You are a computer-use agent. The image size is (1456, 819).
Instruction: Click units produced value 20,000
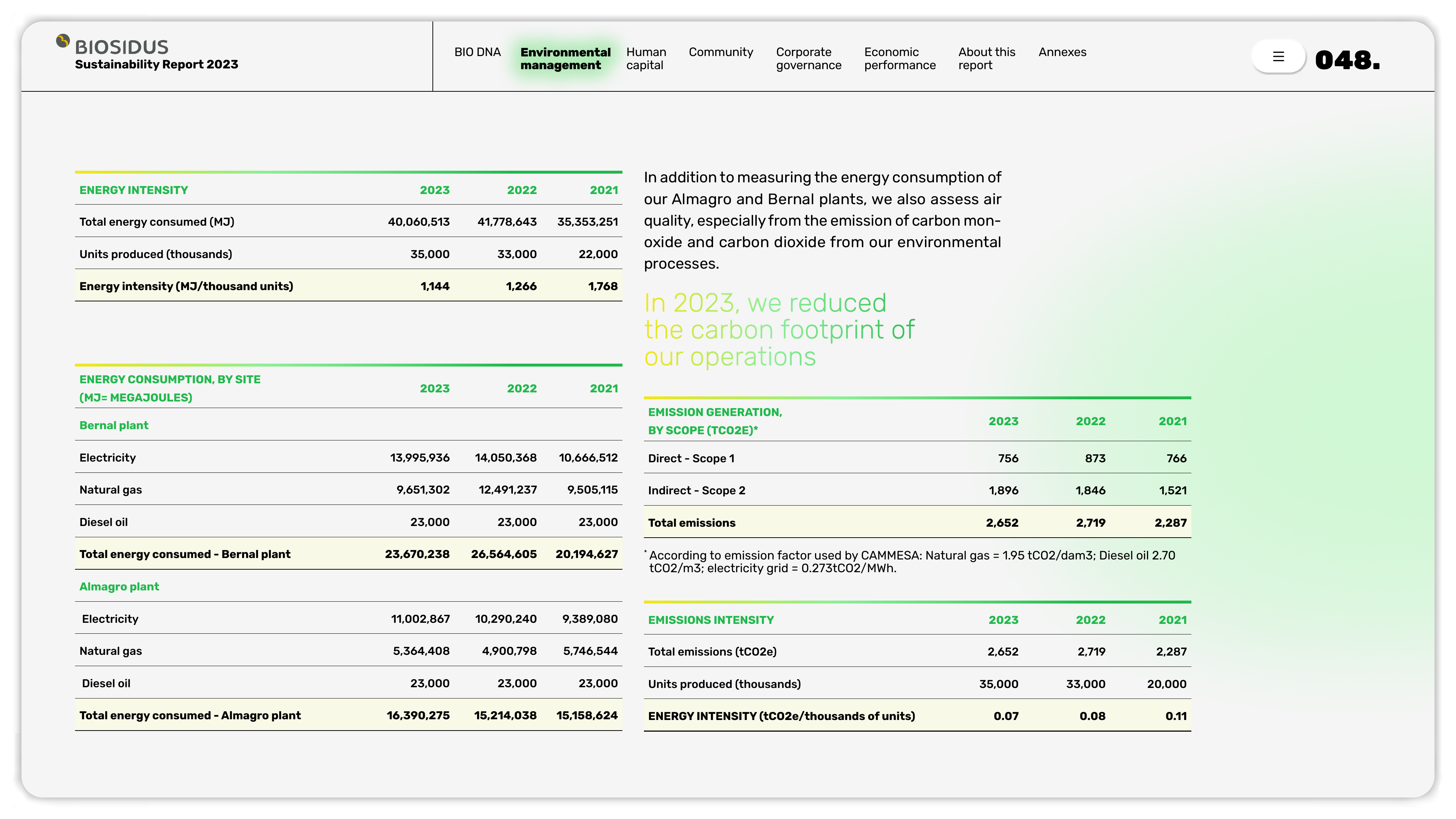(x=1167, y=684)
